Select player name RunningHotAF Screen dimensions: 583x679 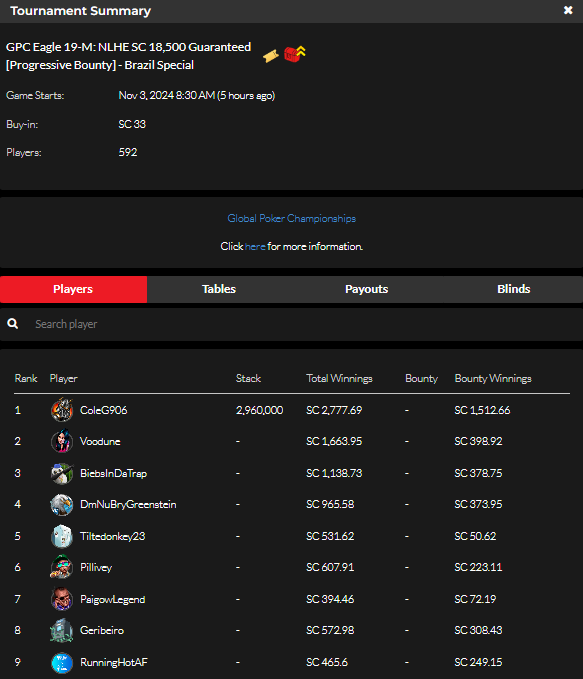113,662
